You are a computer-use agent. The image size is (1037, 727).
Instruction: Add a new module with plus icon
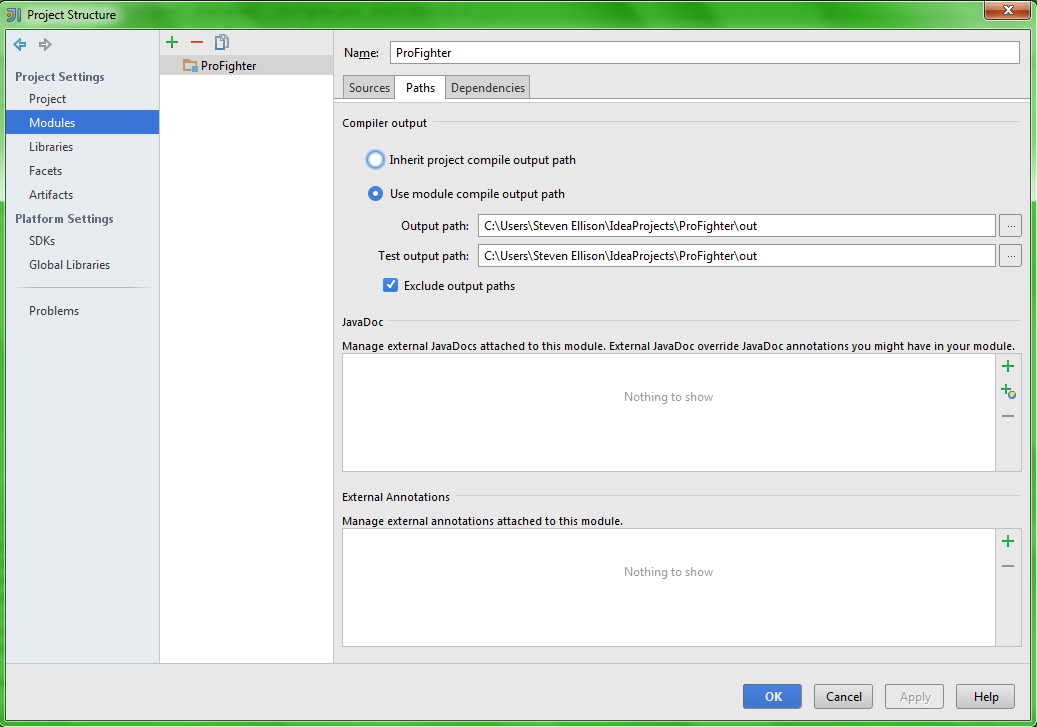coord(172,42)
